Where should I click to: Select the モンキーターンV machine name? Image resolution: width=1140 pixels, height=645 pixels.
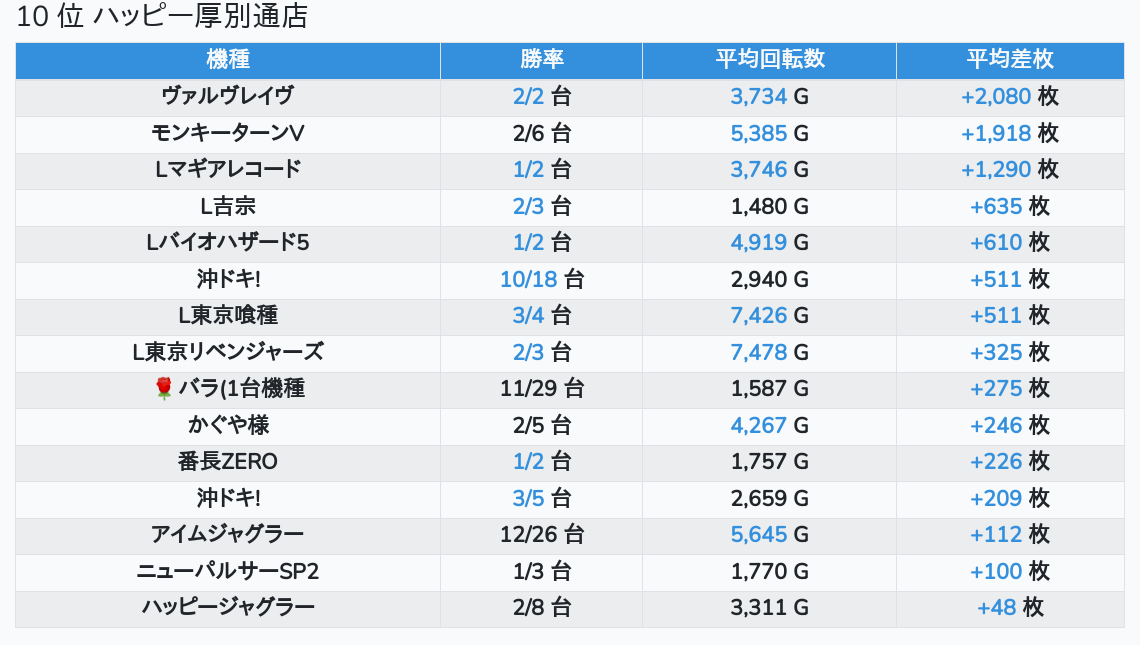[228, 134]
